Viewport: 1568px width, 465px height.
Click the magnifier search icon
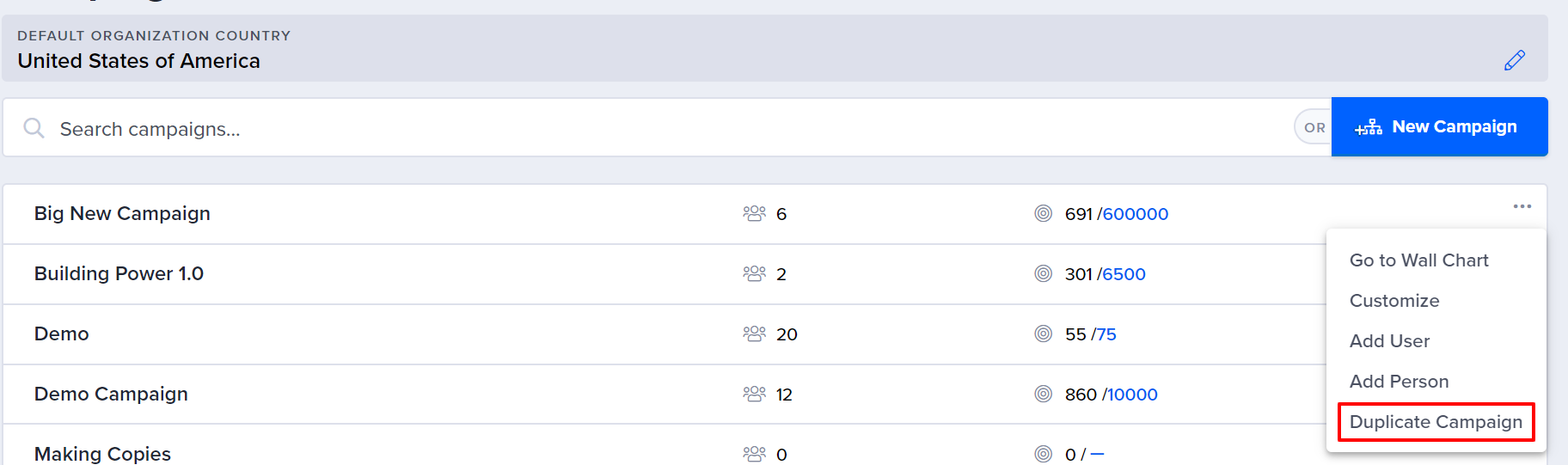[34, 128]
